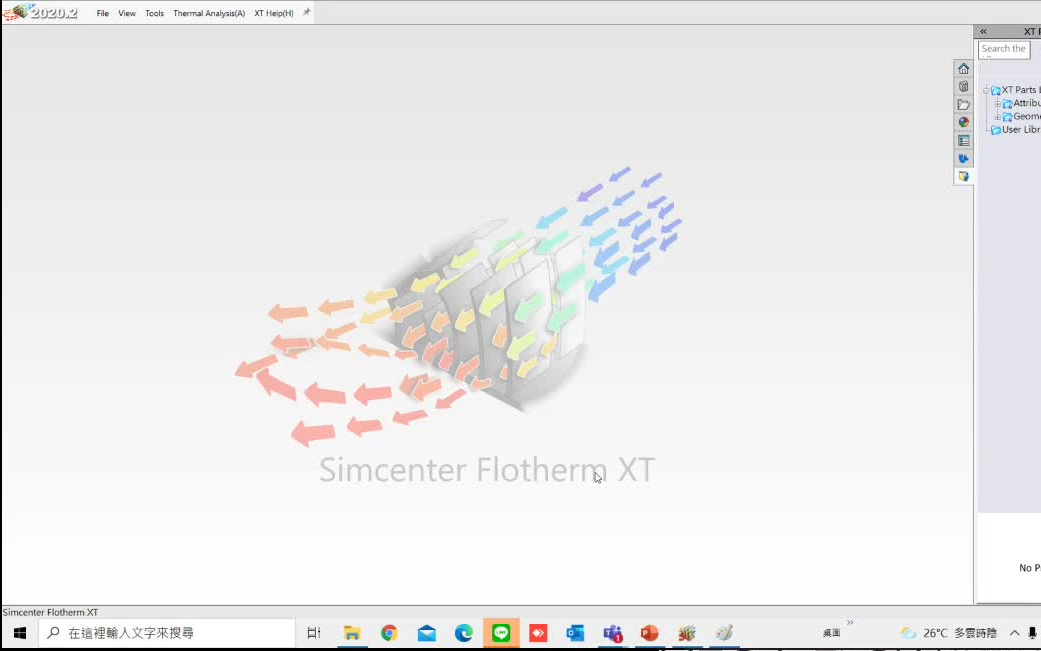Launch Google Chrome from the taskbar
1041x651 pixels.
(x=389, y=633)
